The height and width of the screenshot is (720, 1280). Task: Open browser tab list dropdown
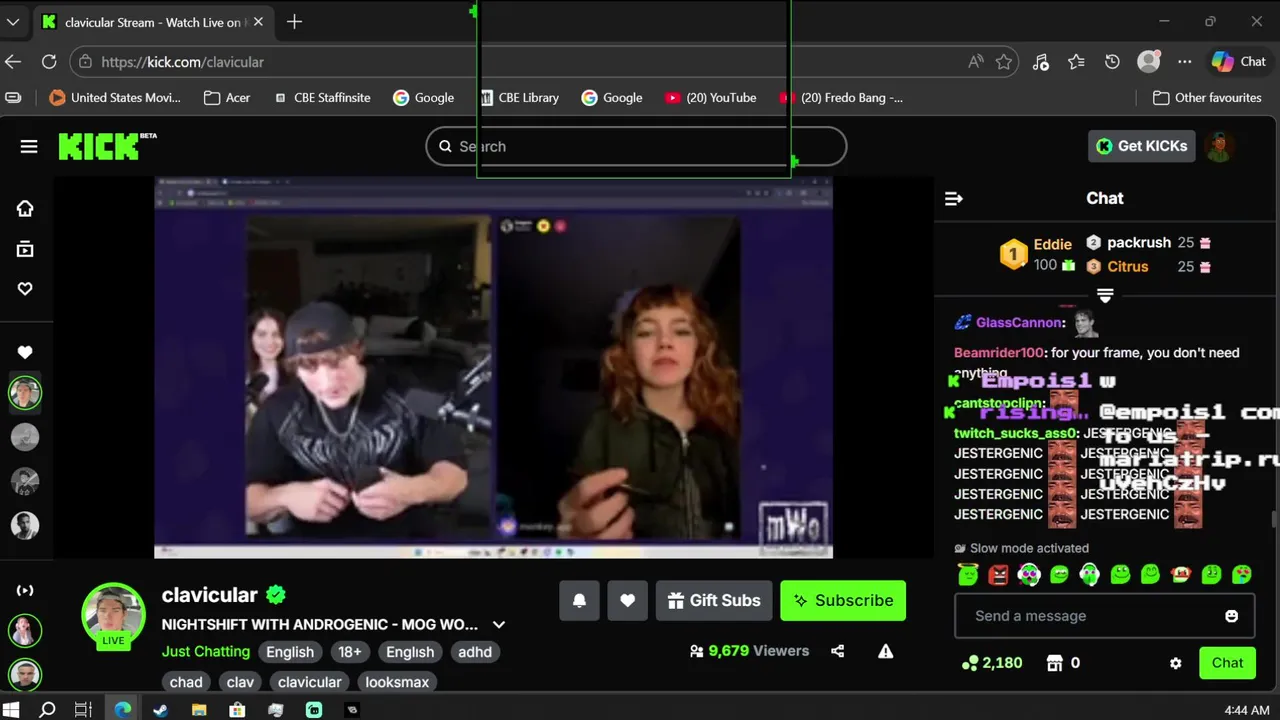pos(13,22)
